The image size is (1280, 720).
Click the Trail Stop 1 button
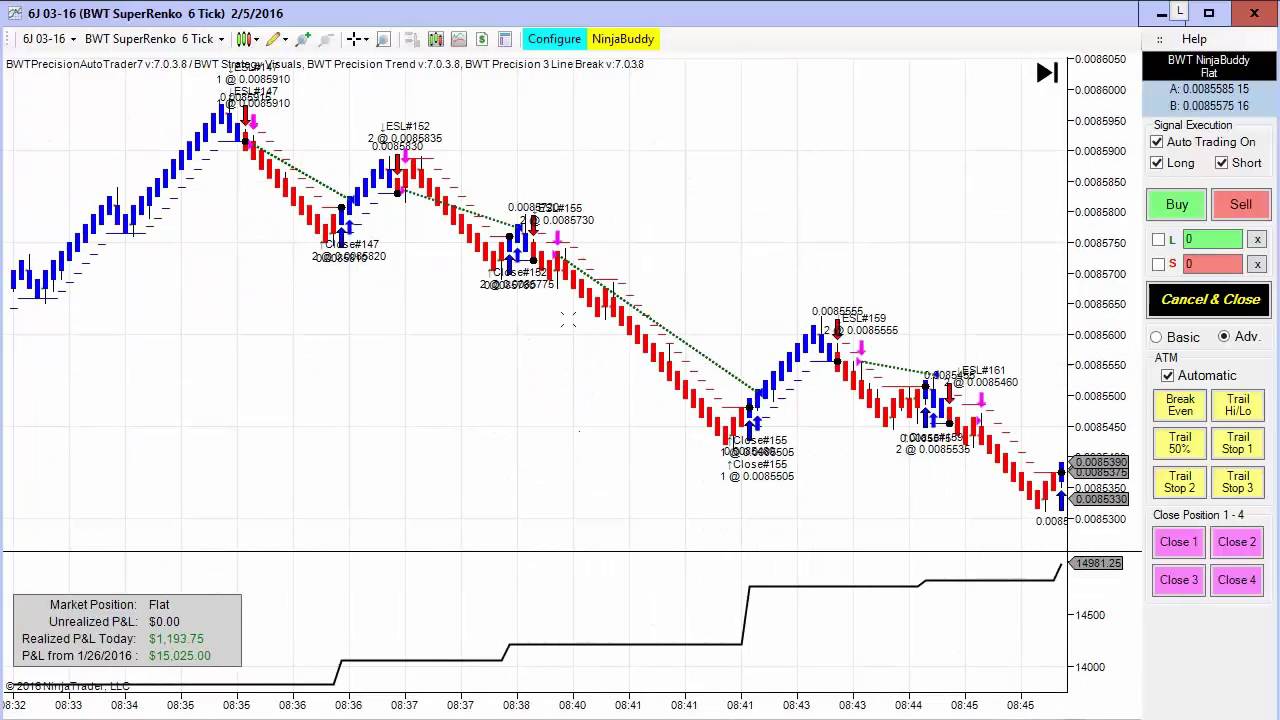[1238, 443]
